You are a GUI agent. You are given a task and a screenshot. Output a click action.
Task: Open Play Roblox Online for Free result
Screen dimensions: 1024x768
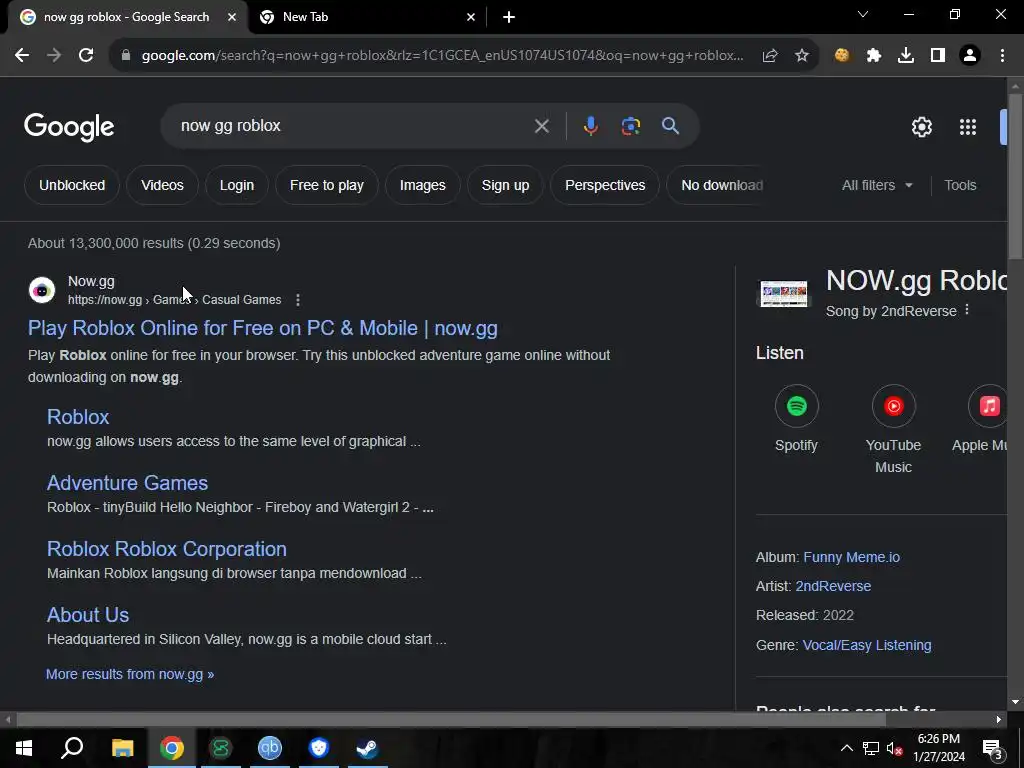[263, 328]
